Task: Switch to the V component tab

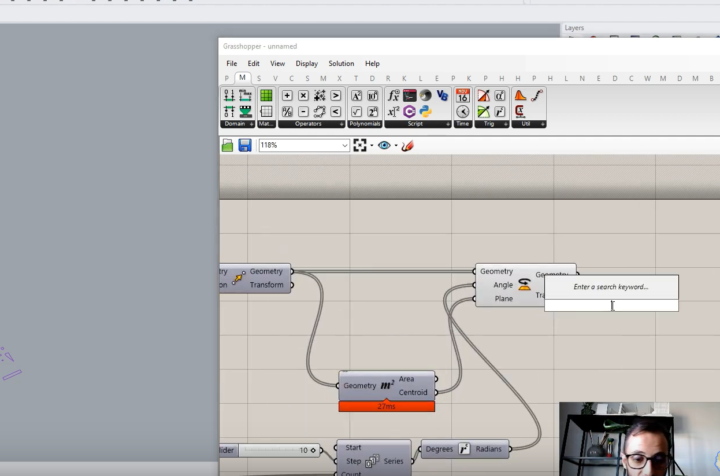Action: tap(275, 78)
